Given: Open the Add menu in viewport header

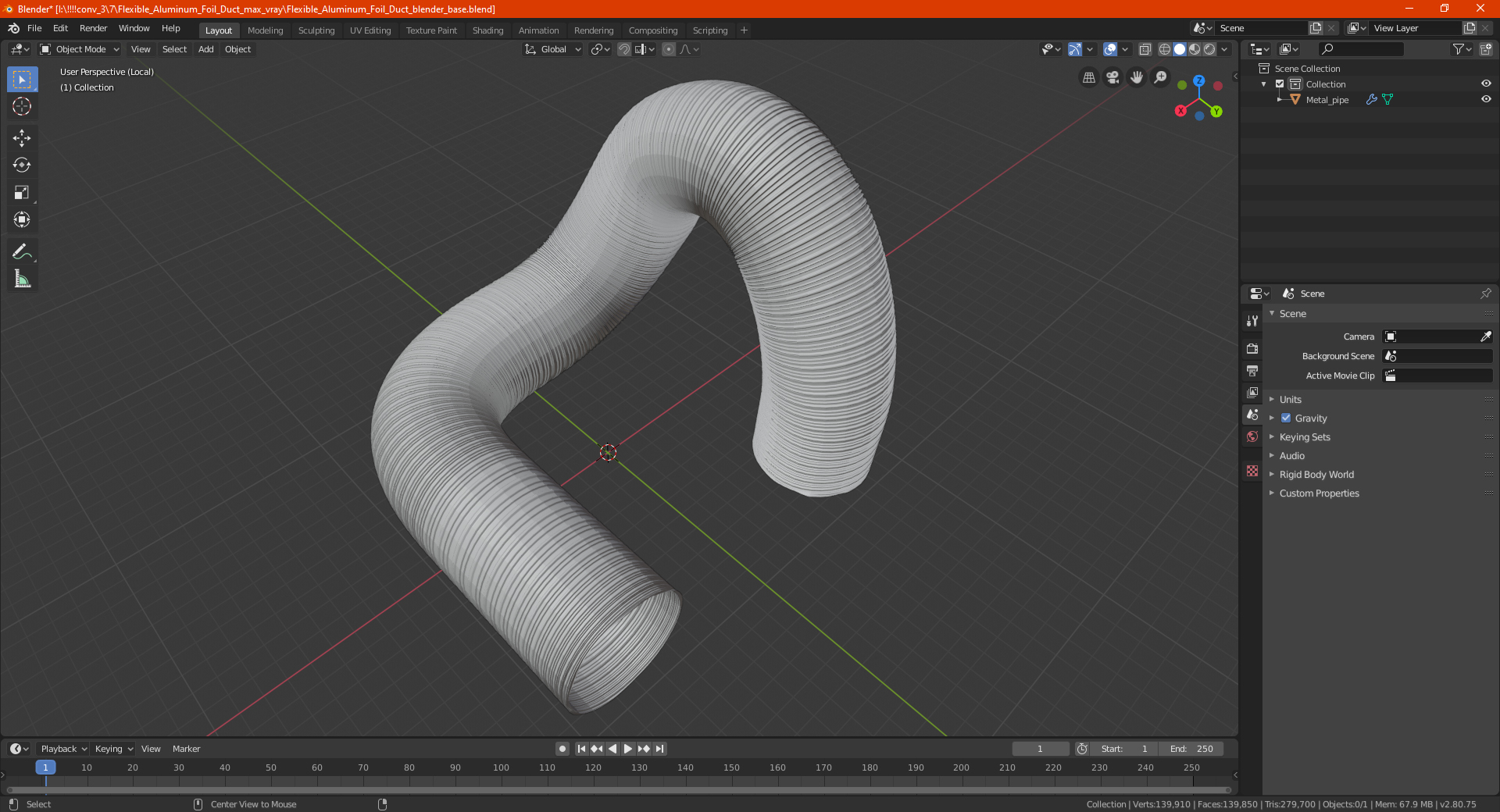Looking at the screenshot, I should tap(205, 49).
